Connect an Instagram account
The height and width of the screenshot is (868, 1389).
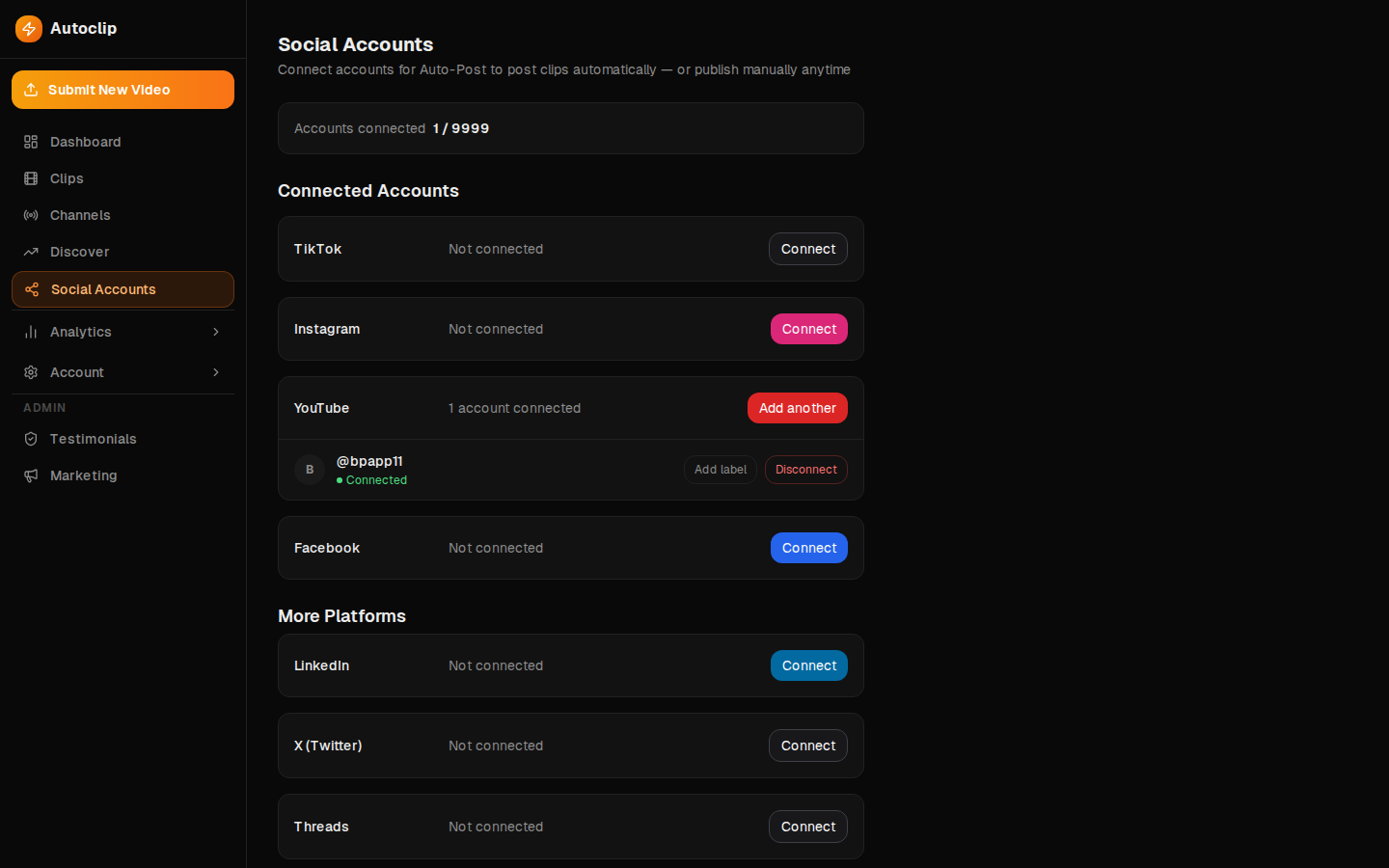click(x=809, y=329)
